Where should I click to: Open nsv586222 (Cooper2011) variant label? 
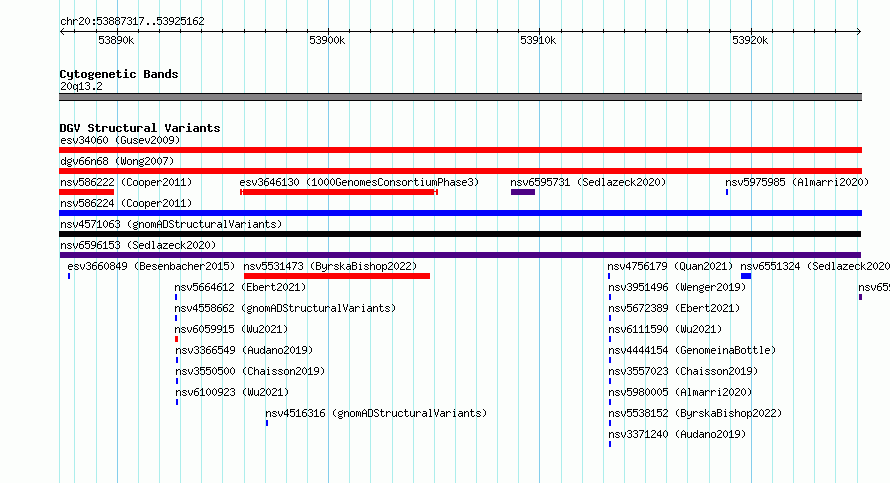(126, 182)
